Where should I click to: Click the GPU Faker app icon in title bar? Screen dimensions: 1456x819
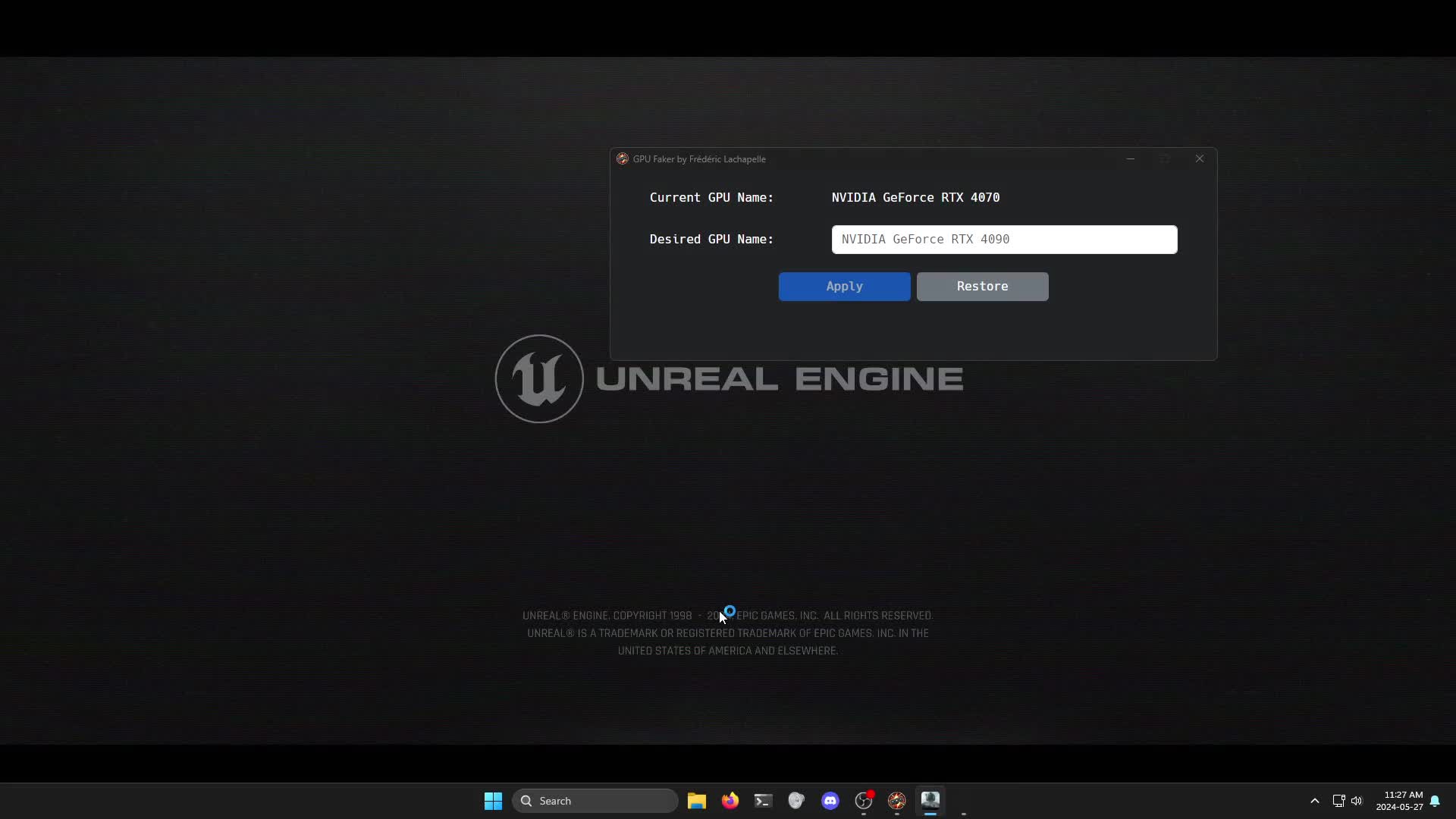pos(623,159)
